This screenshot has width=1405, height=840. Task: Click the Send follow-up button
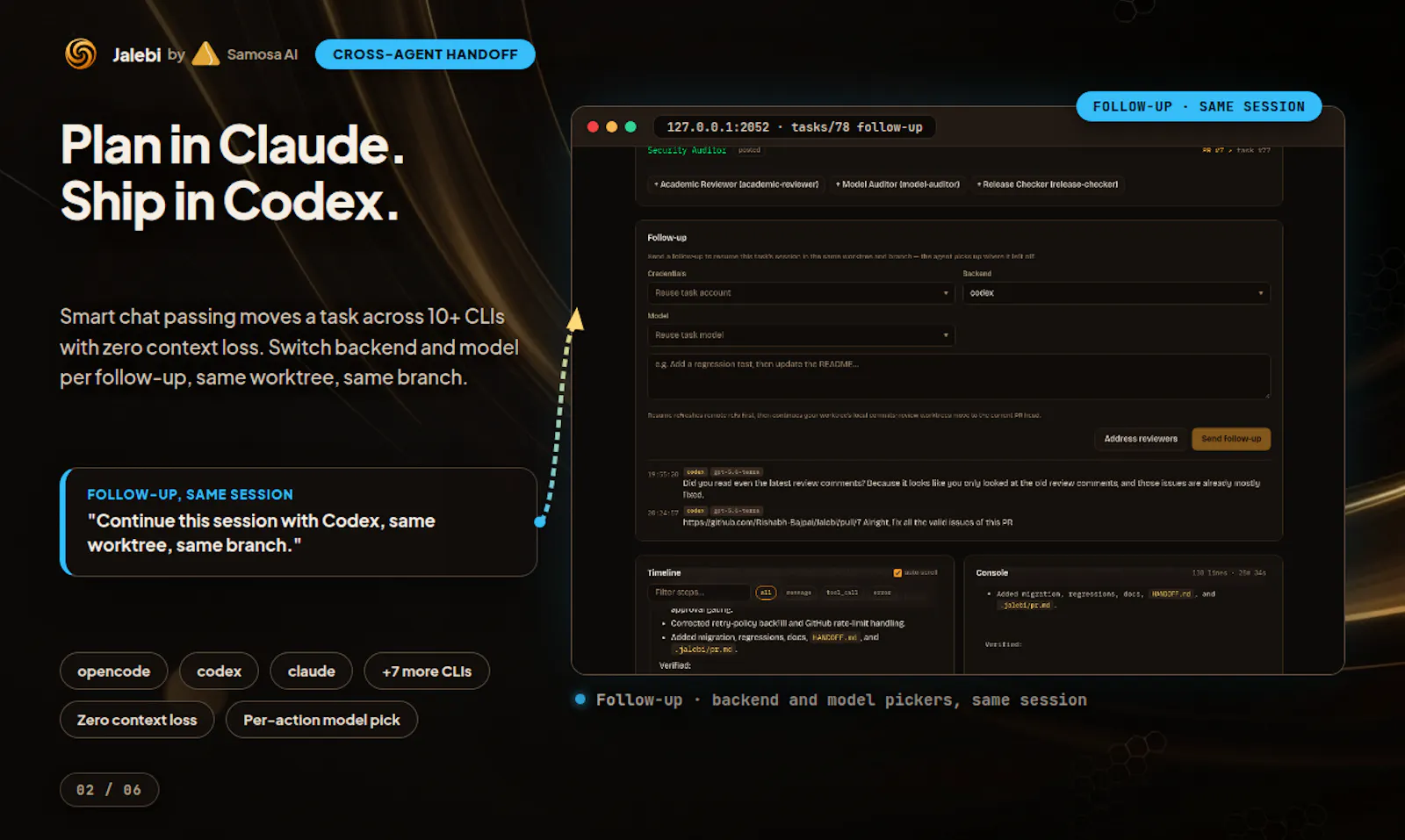click(1231, 439)
